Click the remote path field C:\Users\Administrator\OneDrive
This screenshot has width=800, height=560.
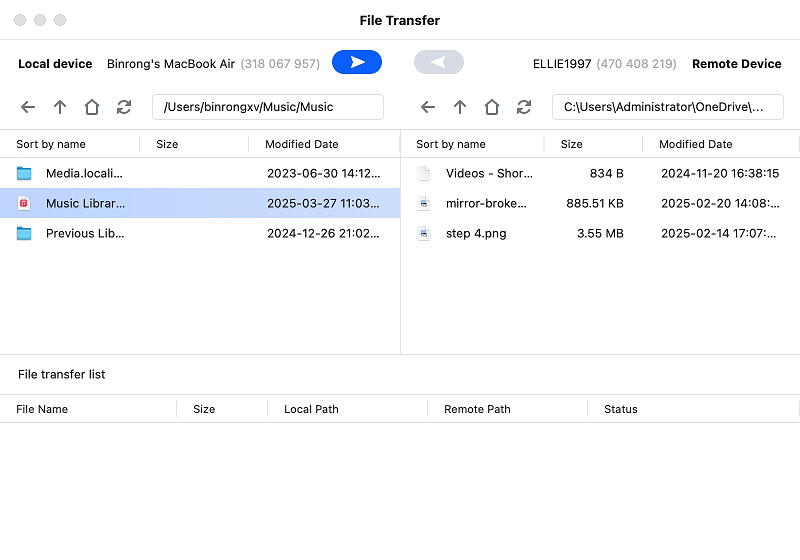(x=667, y=107)
